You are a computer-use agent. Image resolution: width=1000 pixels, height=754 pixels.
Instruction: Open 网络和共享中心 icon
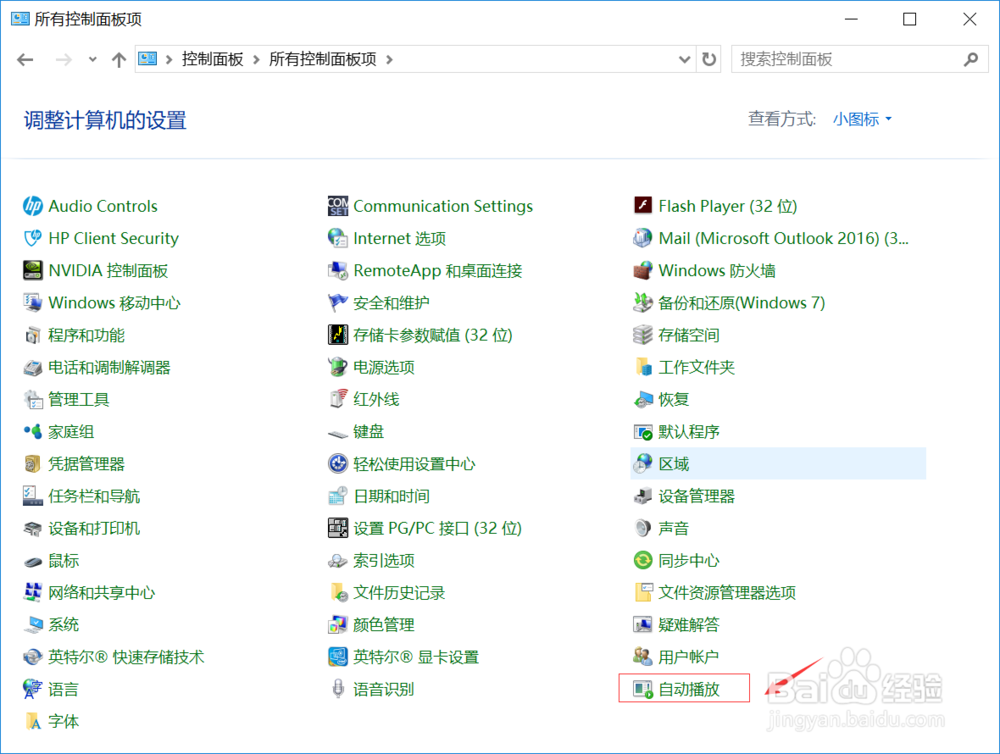click(33, 593)
